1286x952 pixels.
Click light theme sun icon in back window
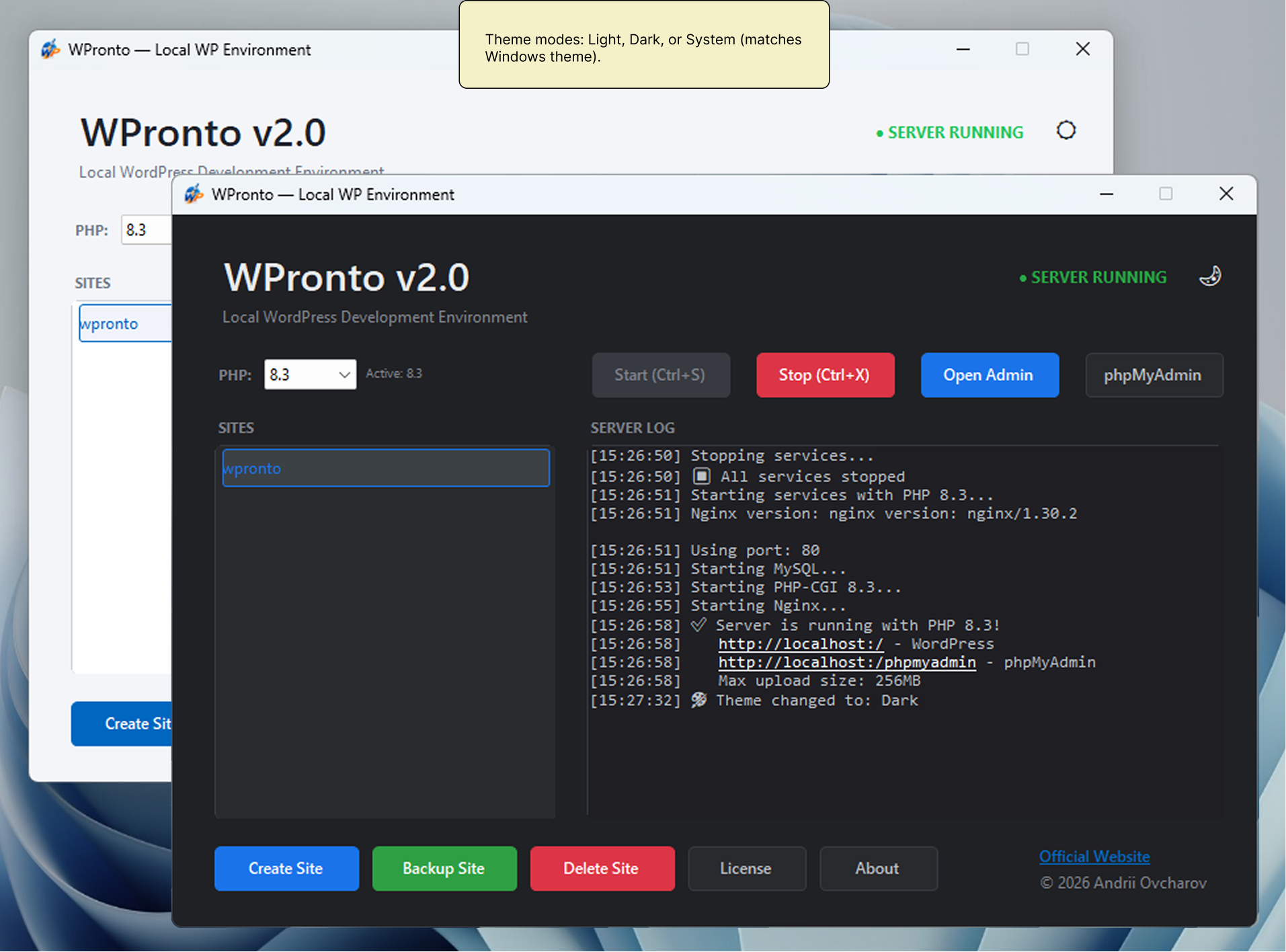coord(1066,130)
